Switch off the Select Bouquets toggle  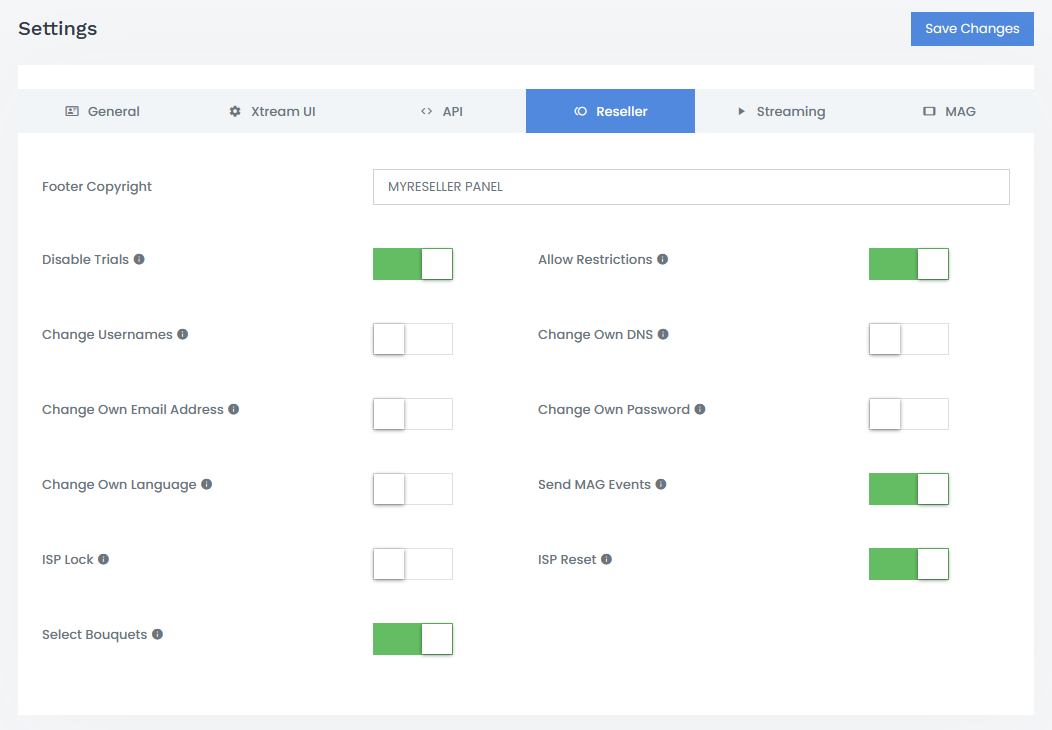tap(413, 639)
